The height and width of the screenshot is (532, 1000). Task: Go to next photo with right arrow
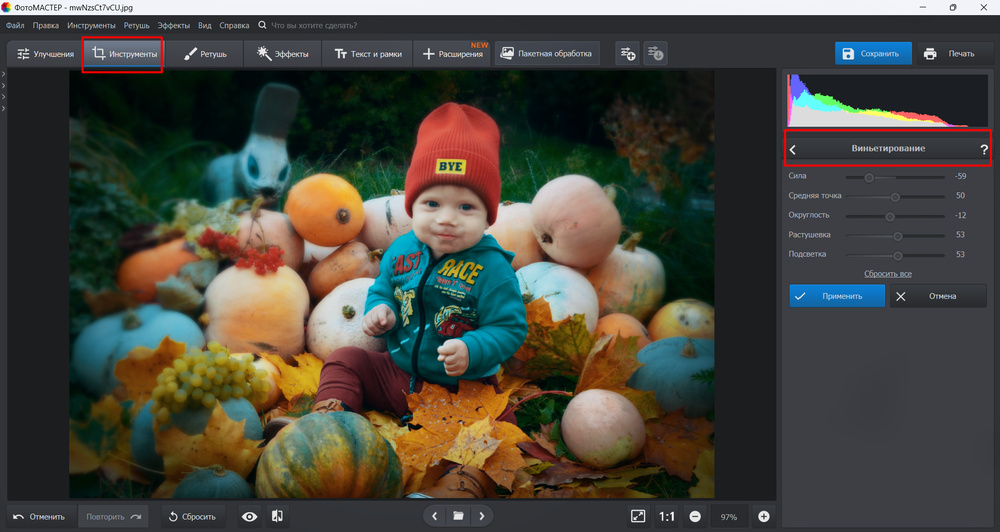(482, 516)
